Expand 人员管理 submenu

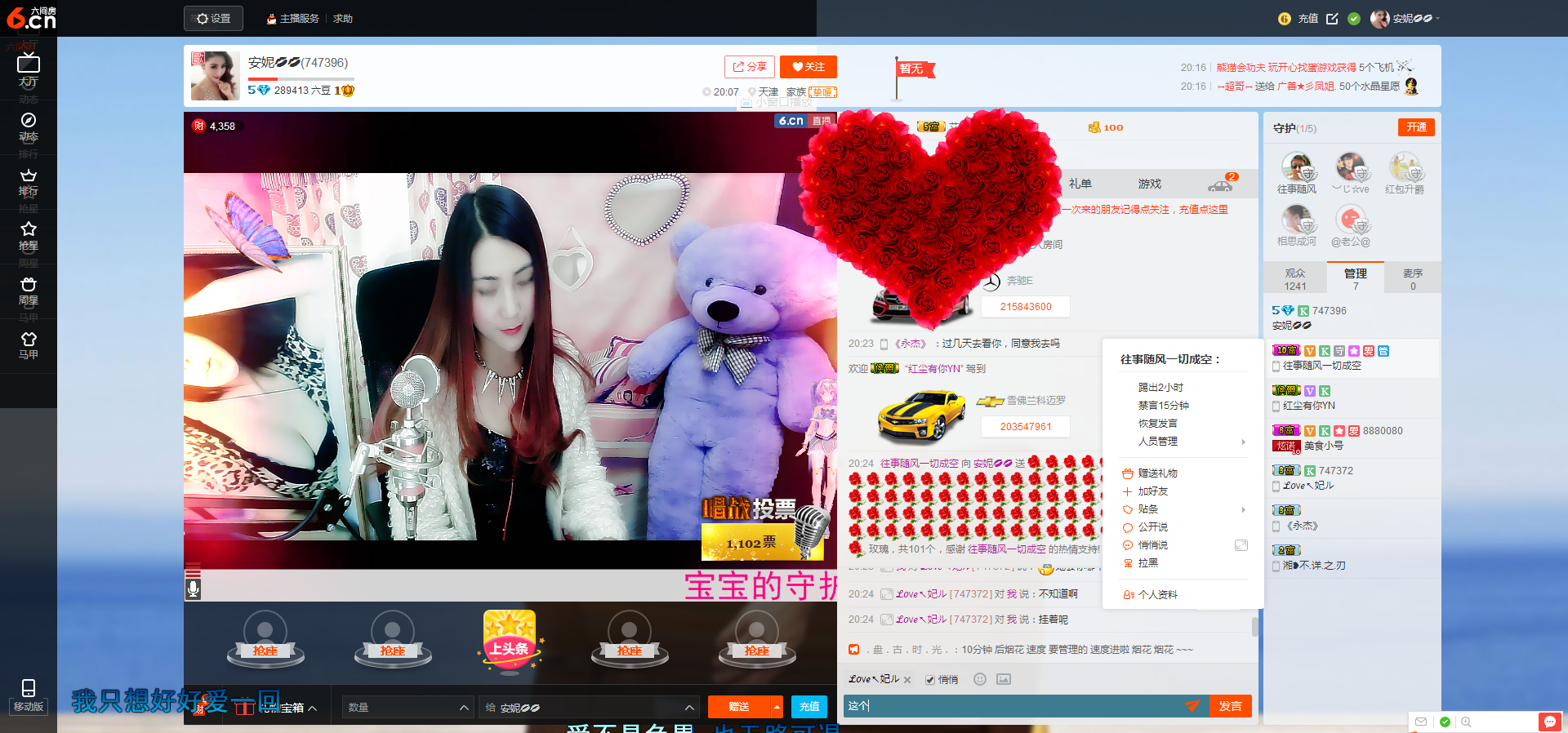(x=1183, y=442)
